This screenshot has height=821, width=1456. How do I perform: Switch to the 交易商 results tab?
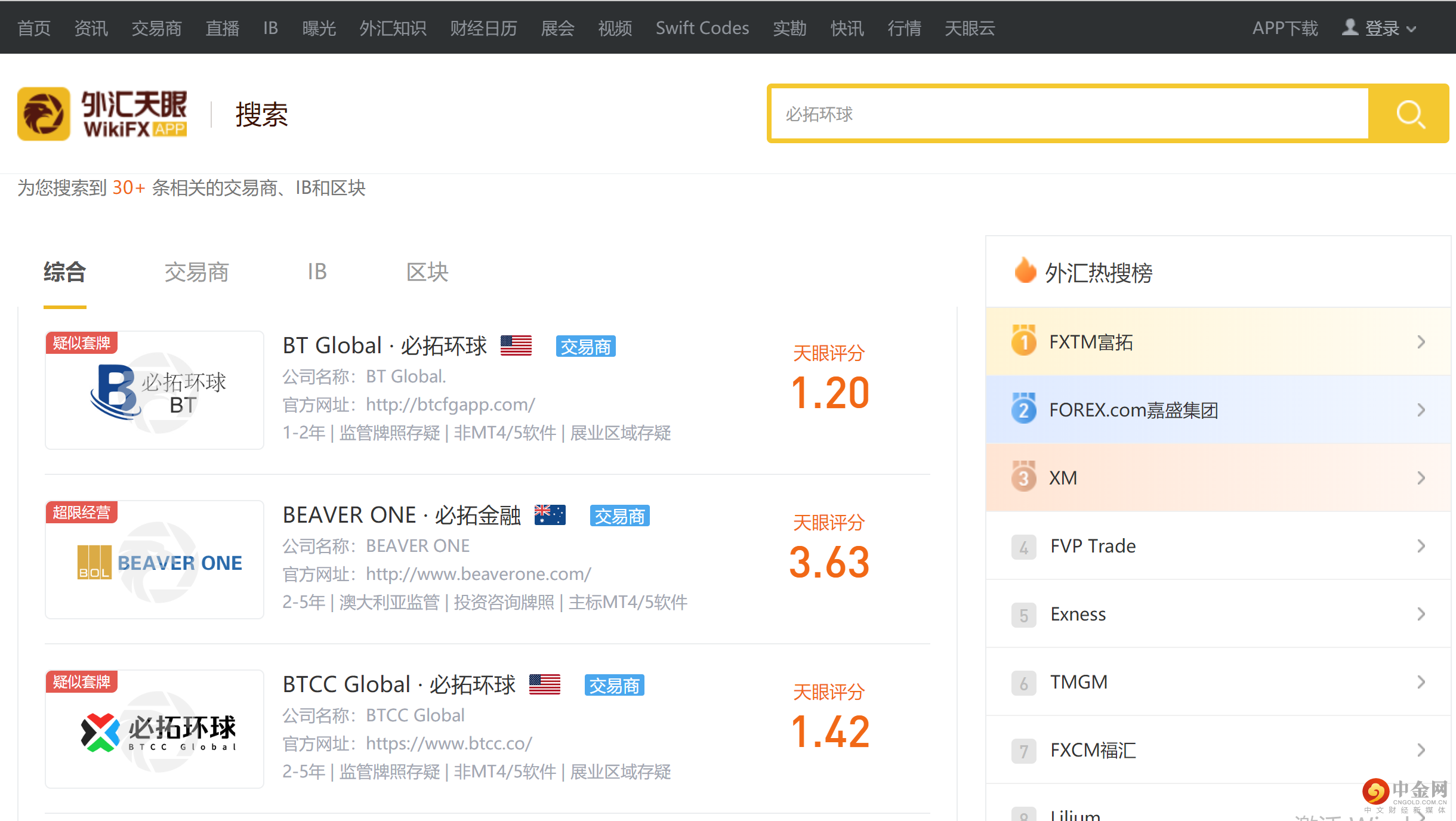(x=197, y=272)
